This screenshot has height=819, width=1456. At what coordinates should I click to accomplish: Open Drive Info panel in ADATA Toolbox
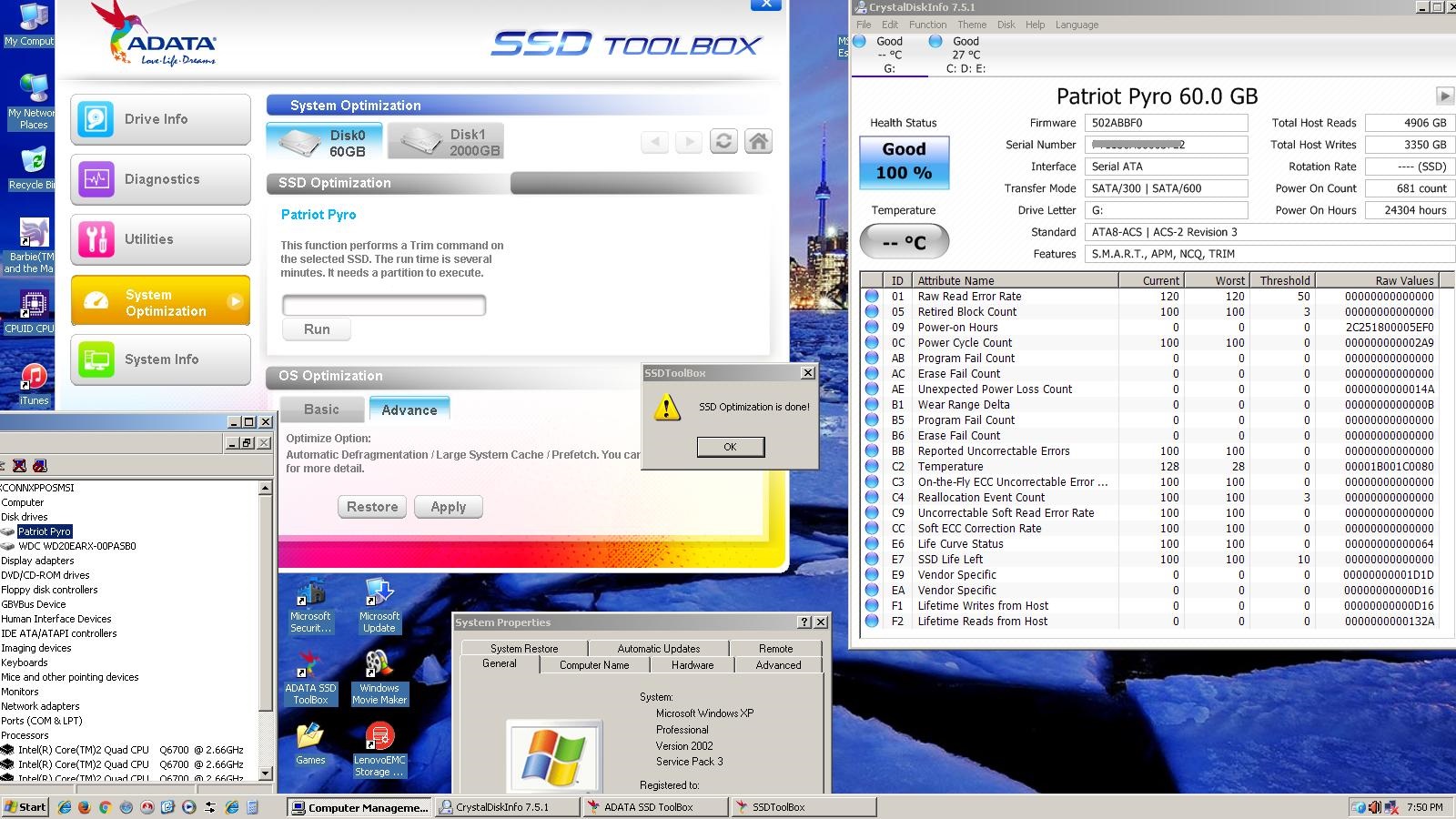click(160, 119)
